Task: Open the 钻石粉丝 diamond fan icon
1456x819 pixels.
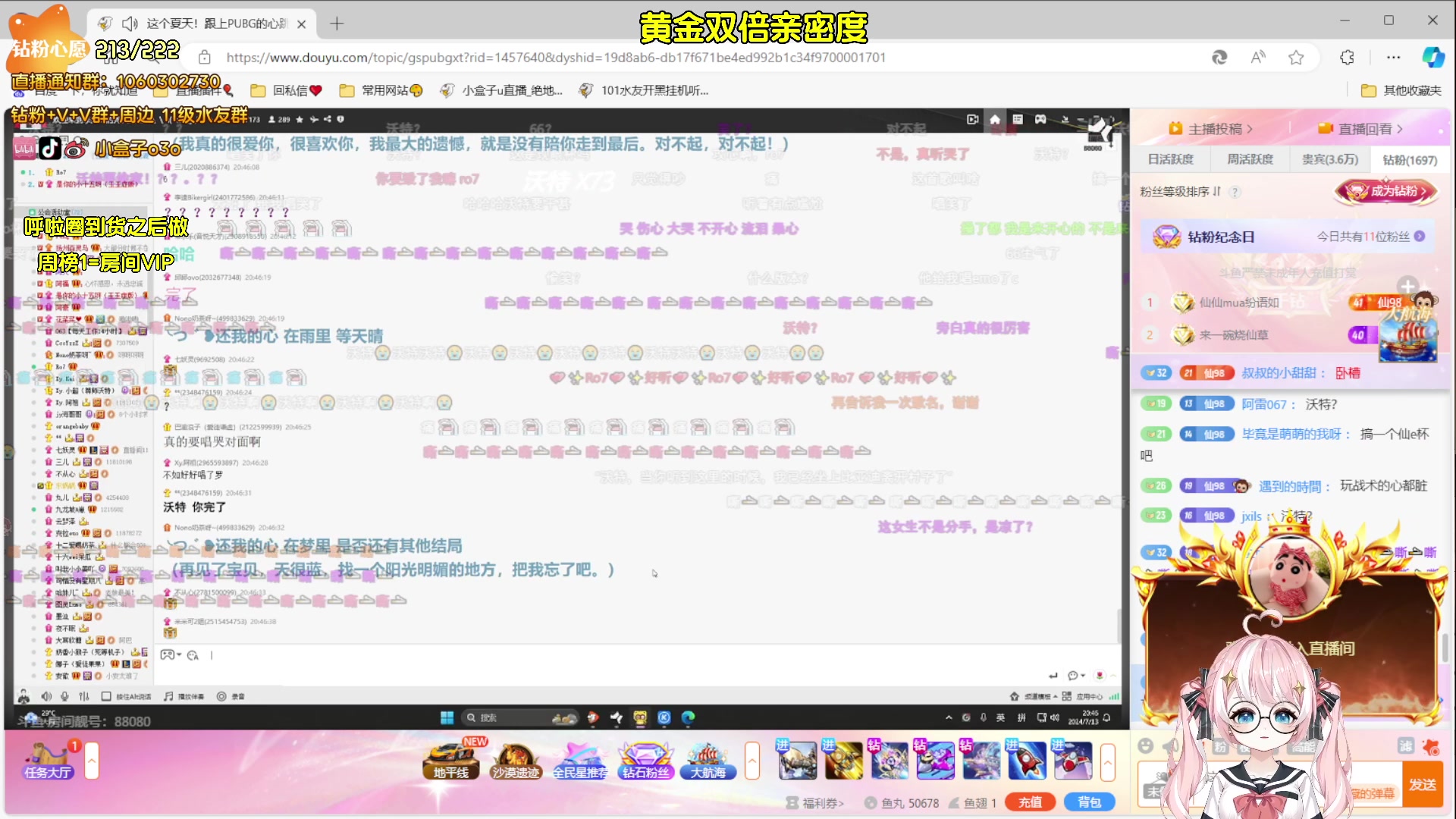Action: pos(645,761)
